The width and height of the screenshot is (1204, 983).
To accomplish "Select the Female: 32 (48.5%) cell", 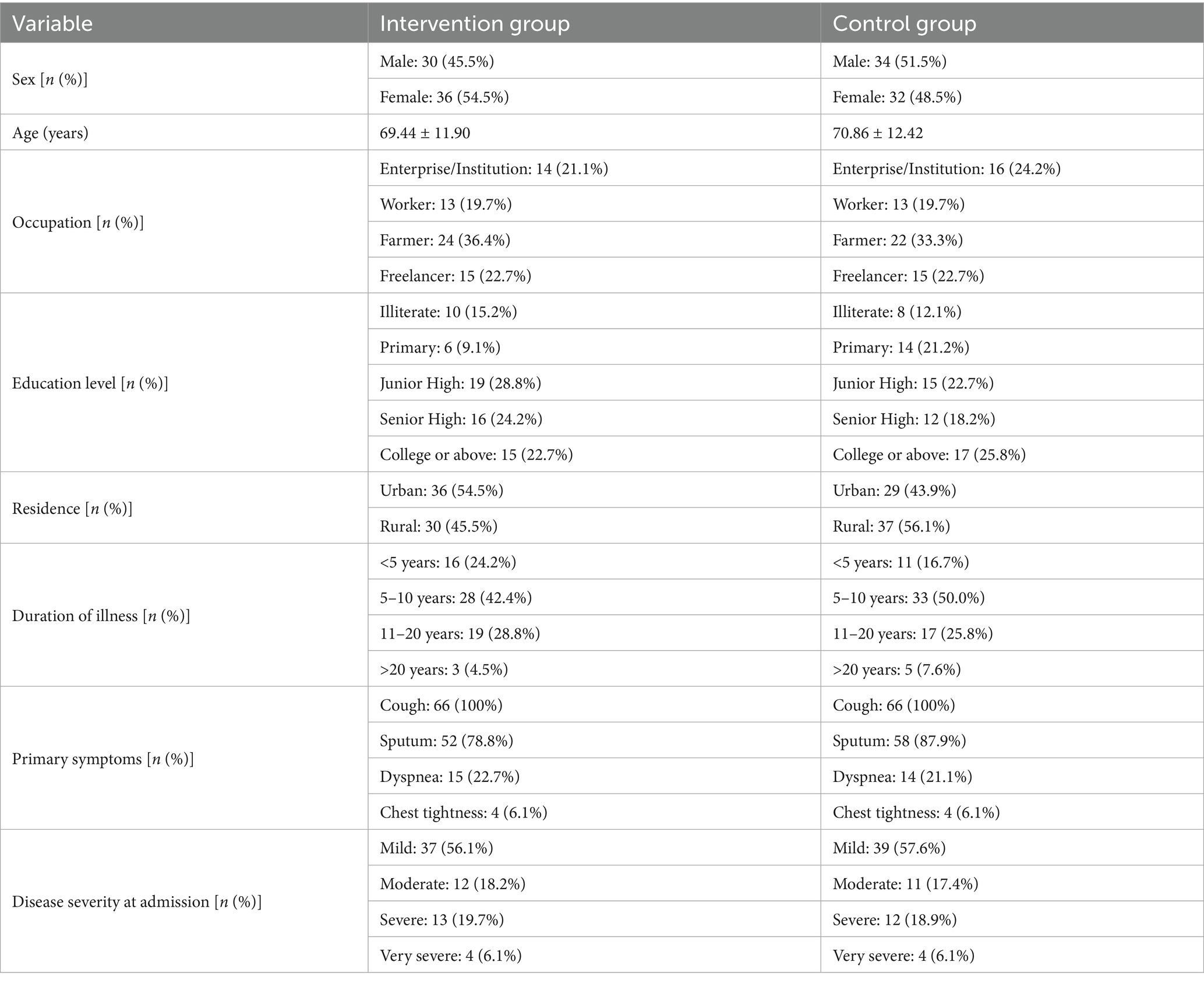I will point(896,97).
